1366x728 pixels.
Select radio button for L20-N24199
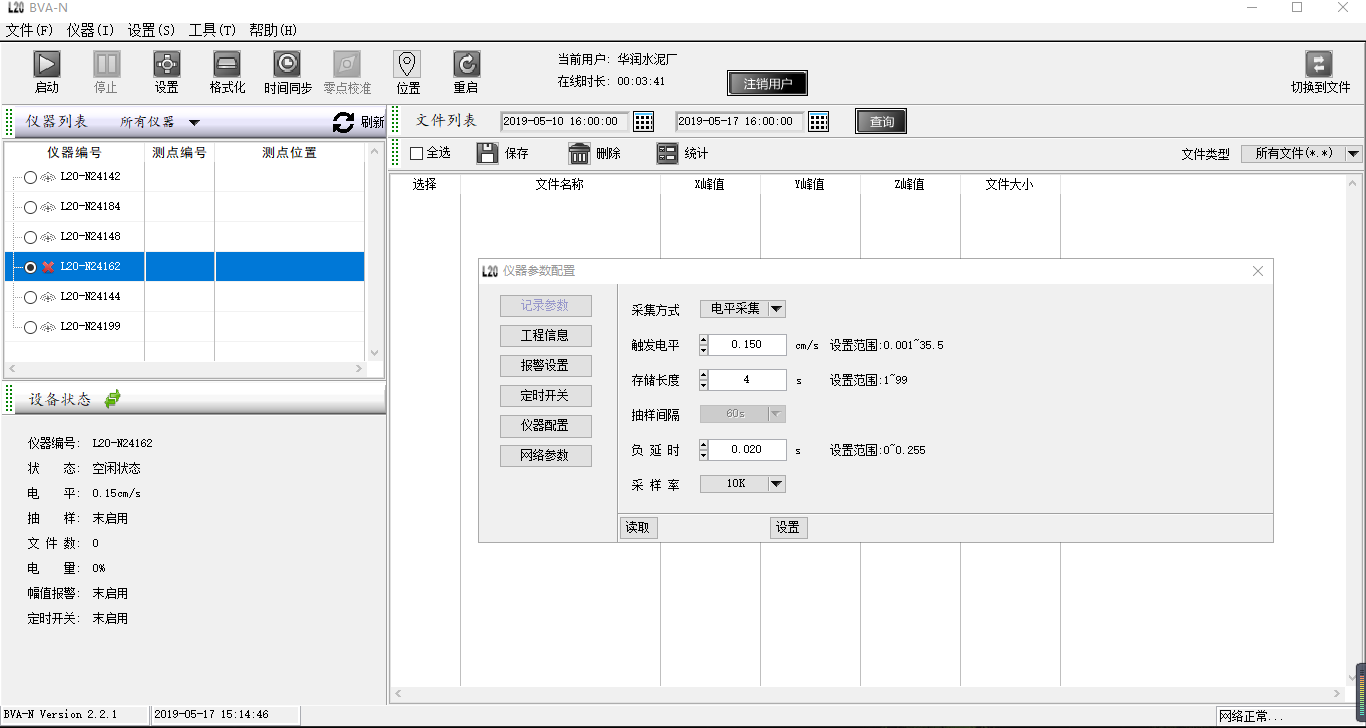click(x=30, y=327)
